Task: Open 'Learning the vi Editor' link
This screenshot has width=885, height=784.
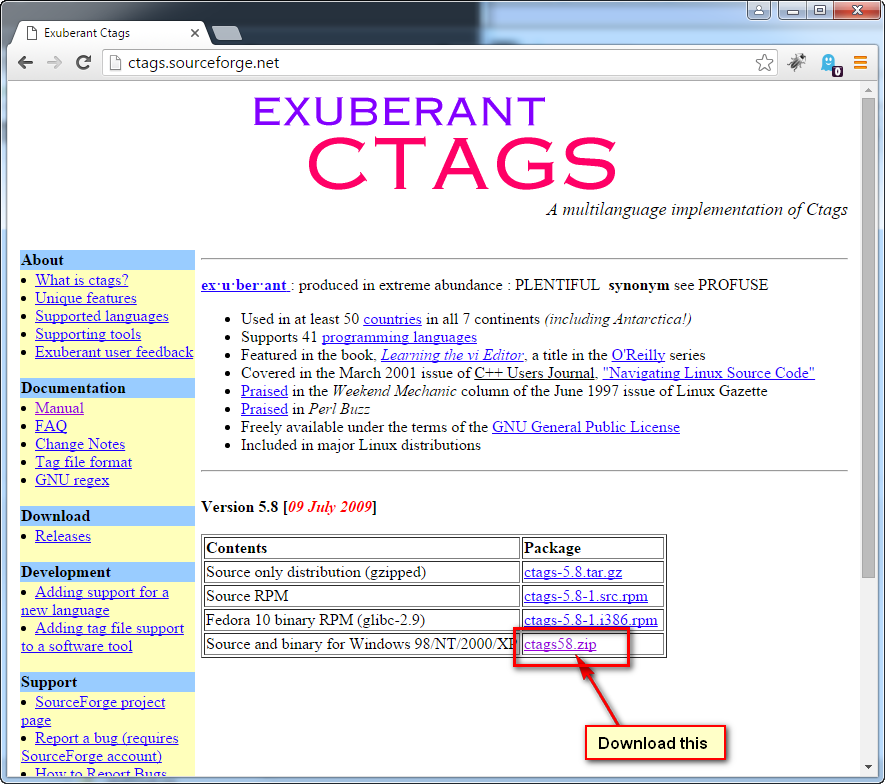Action: [x=453, y=356]
